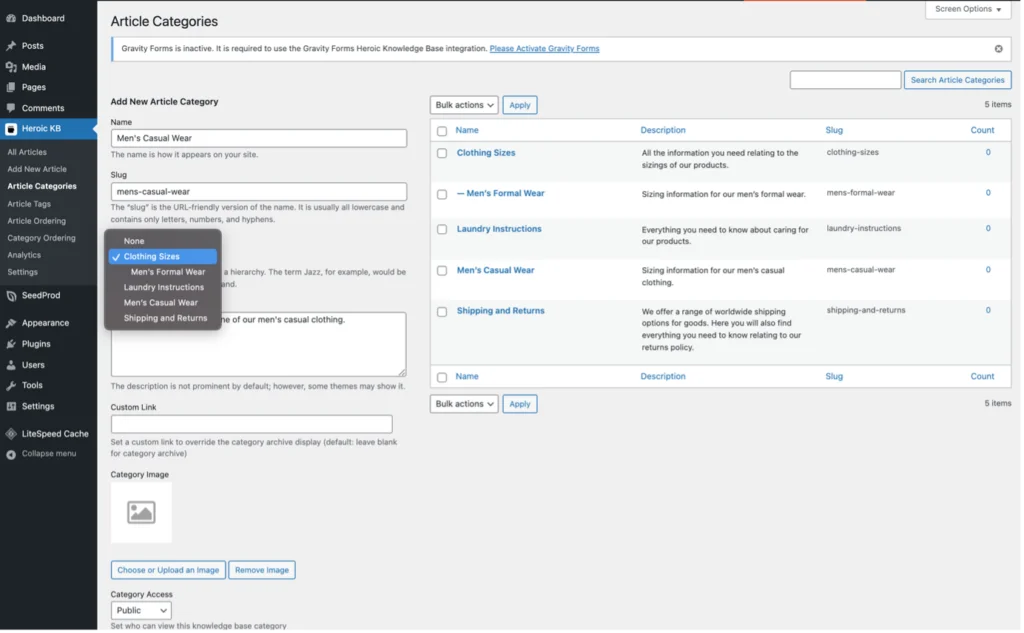Open the Men's Formal Wear table link
The image size is (1024, 633).
click(505, 193)
